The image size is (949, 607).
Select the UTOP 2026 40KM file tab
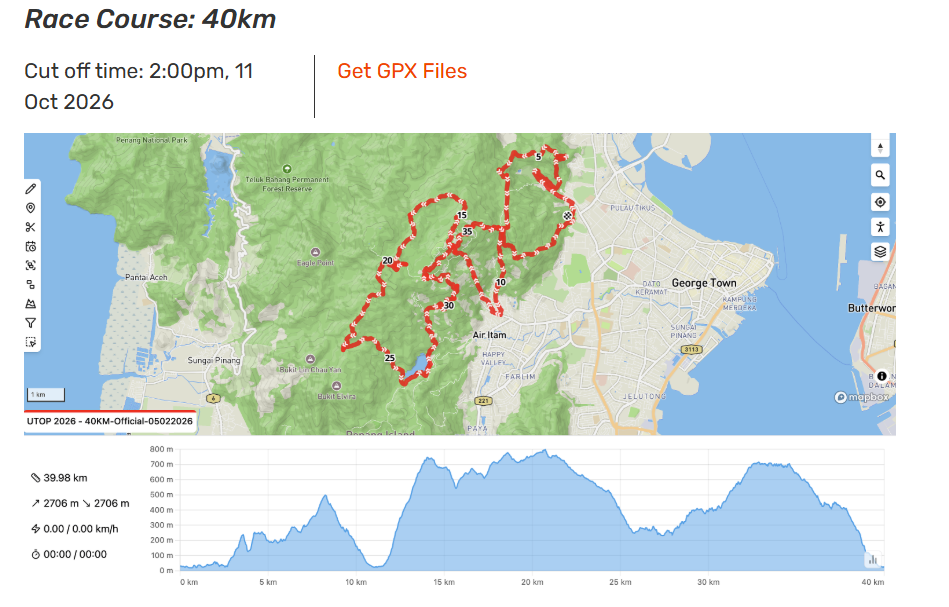[111, 422]
